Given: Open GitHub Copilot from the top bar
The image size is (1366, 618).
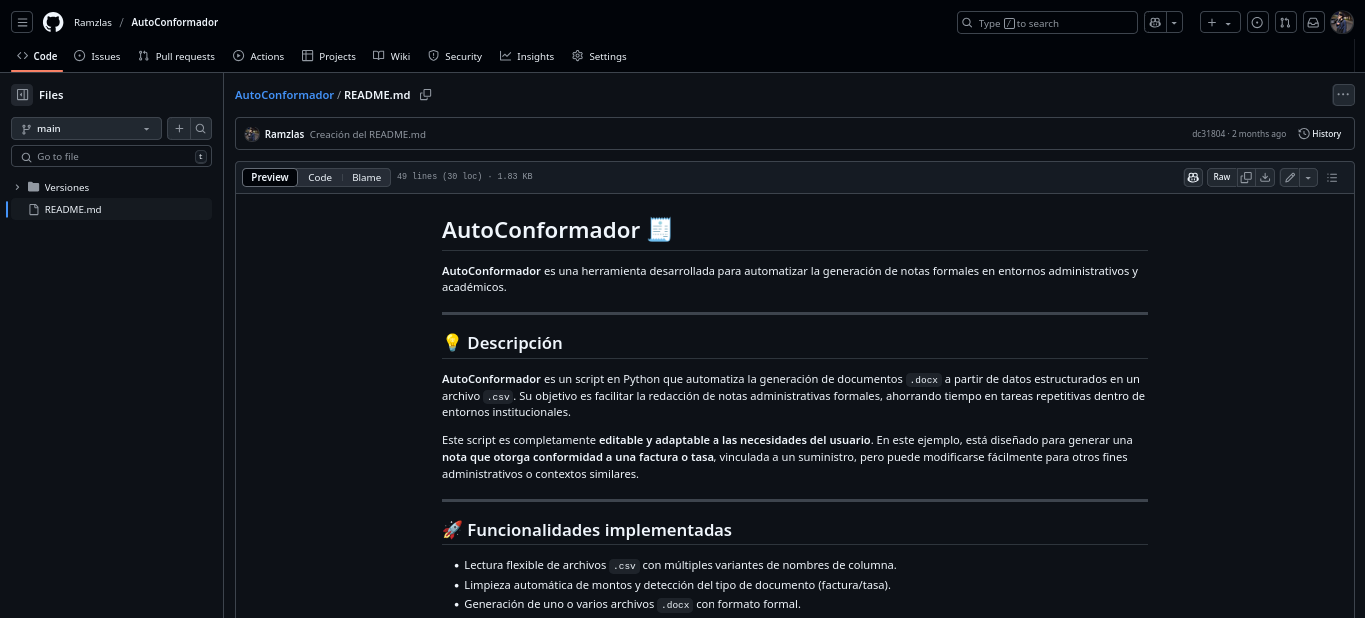Looking at the screenshot, I should point(1155,22).
